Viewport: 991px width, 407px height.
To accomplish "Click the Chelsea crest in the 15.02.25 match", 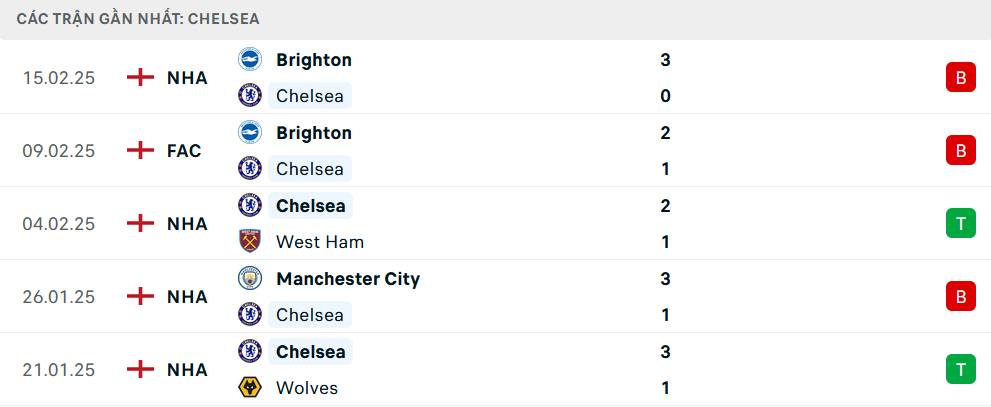I will point(249,96).
